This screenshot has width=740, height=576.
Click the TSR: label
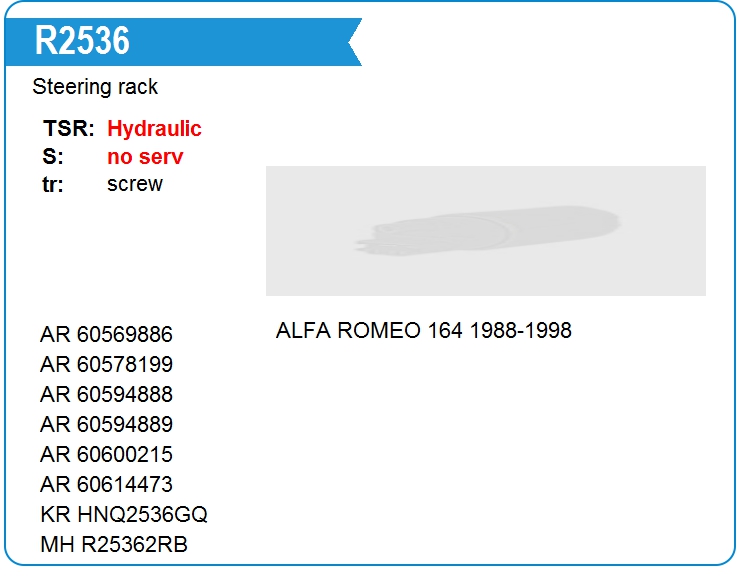pyautogui.click(x=69, y=129)
